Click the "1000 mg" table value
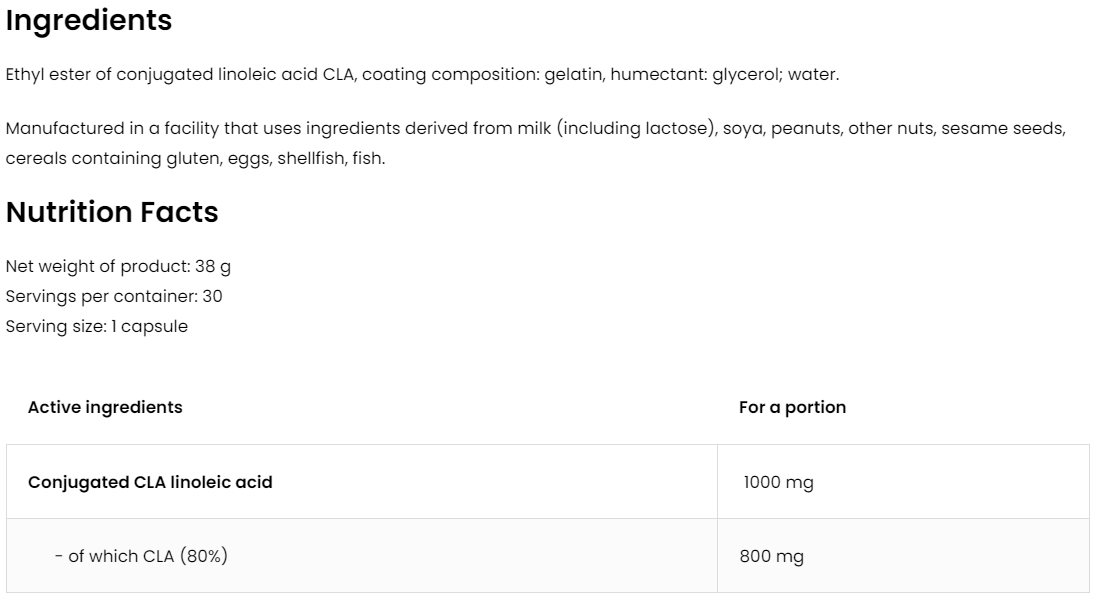 779,482
